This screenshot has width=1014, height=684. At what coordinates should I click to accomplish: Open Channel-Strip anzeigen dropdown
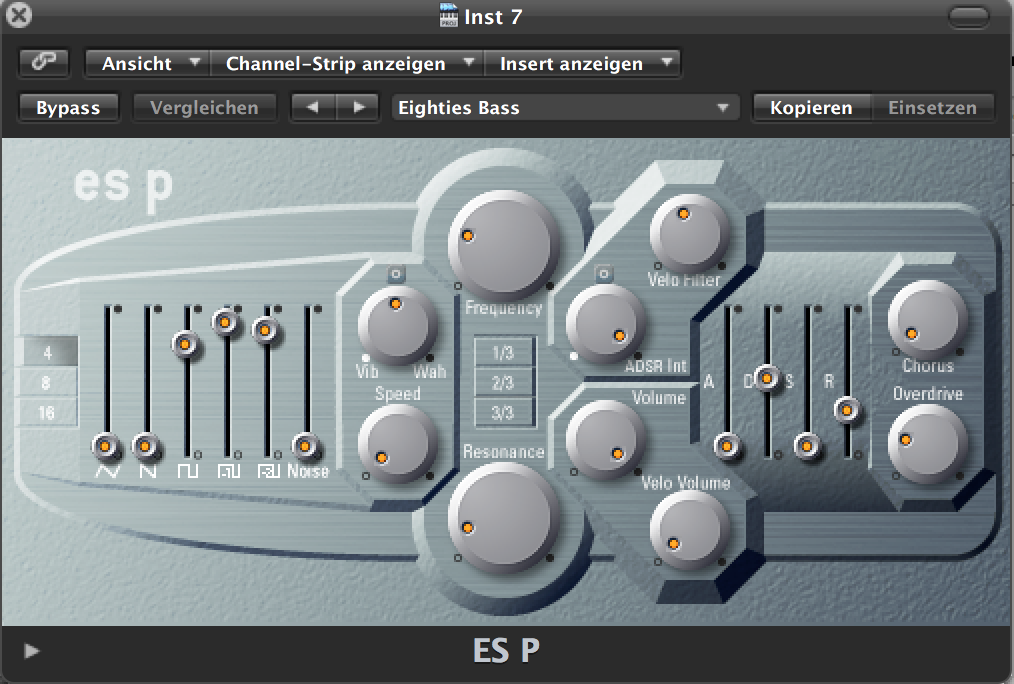pyautogui.click(x=347, y=63)
